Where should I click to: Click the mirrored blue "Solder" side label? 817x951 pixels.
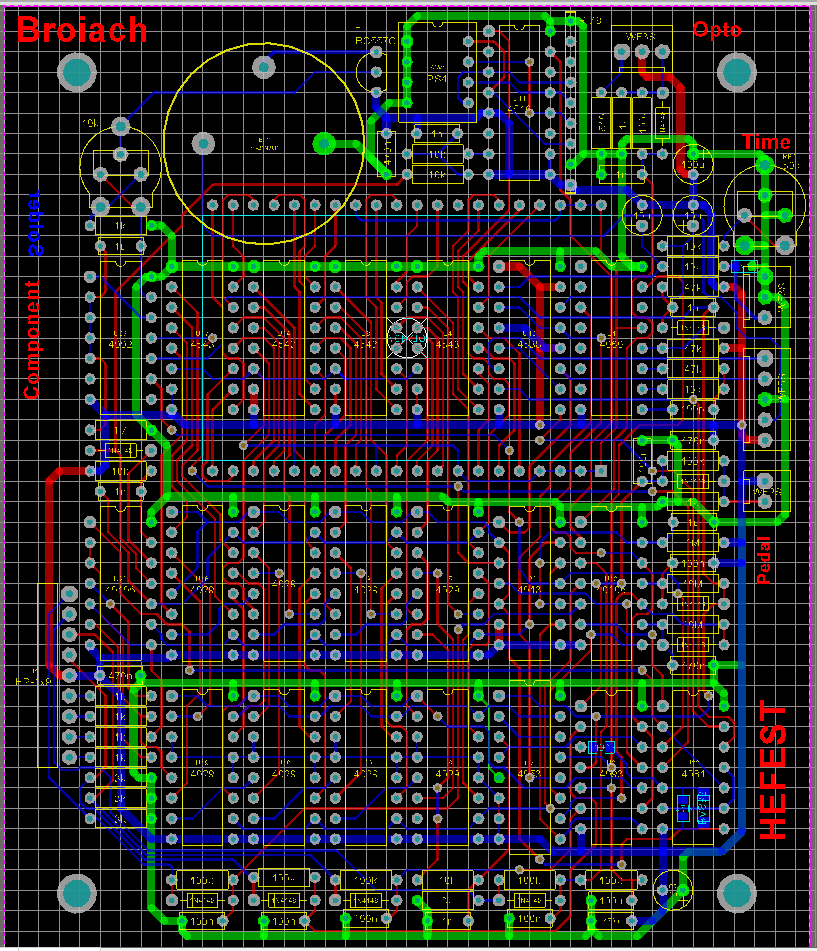pos(35,223)
